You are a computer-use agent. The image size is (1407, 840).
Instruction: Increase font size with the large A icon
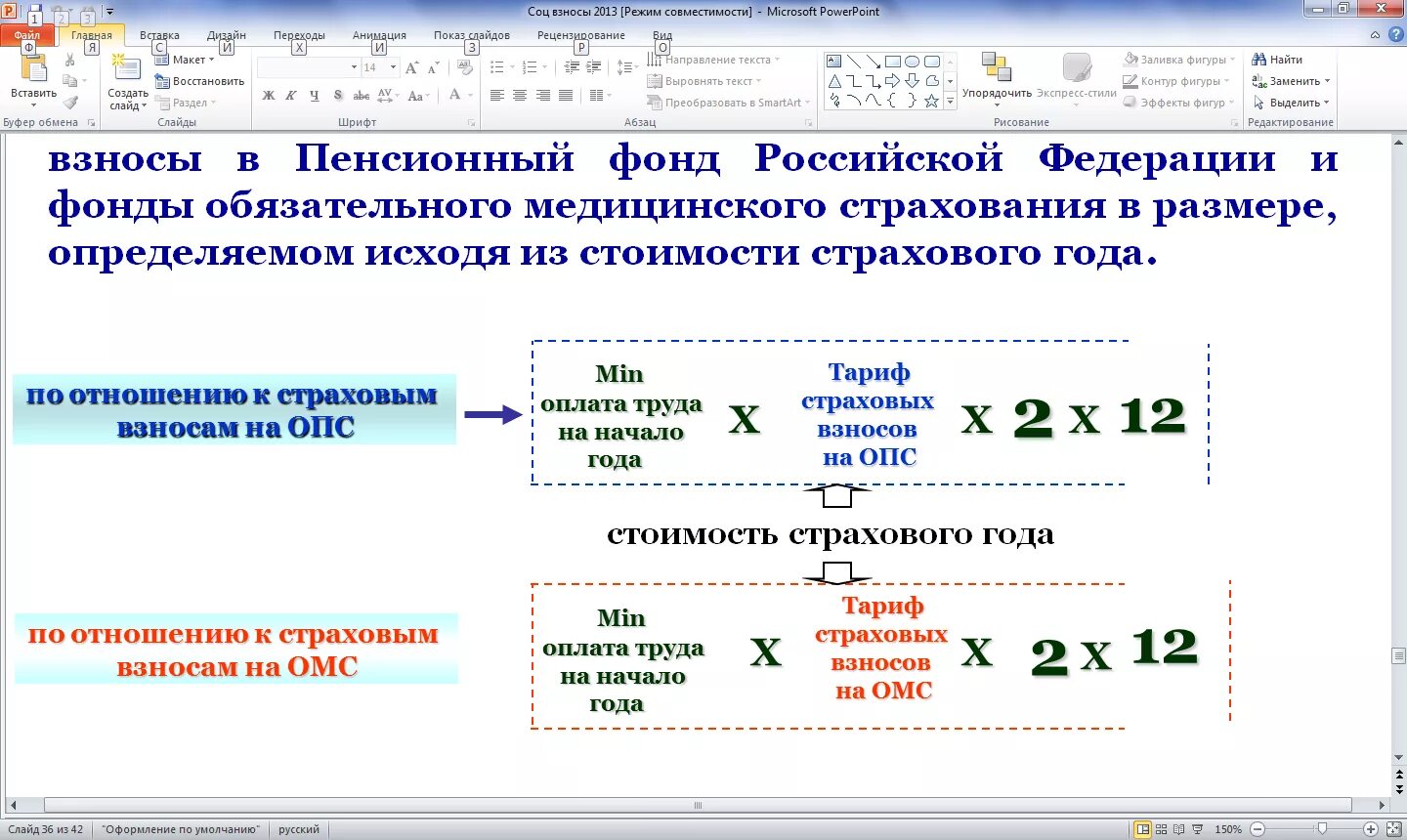(x=411, y=67)
